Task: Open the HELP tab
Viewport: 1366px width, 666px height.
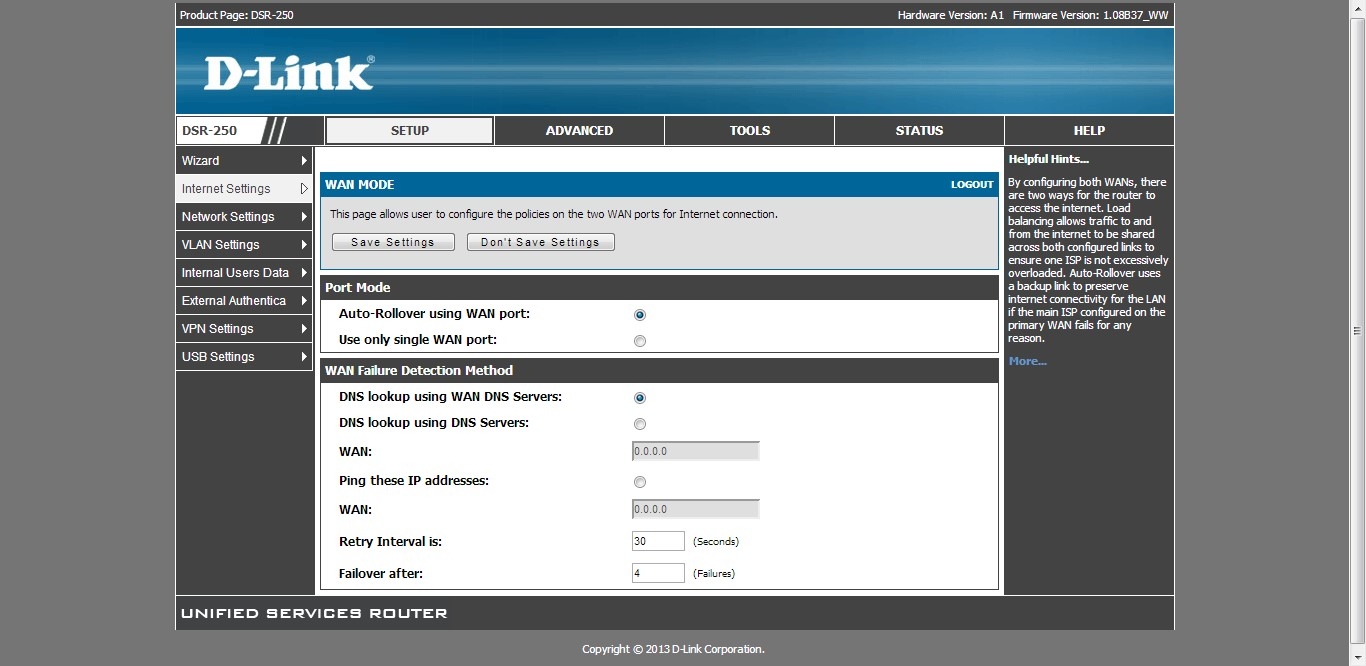Action: [1089, 131]
